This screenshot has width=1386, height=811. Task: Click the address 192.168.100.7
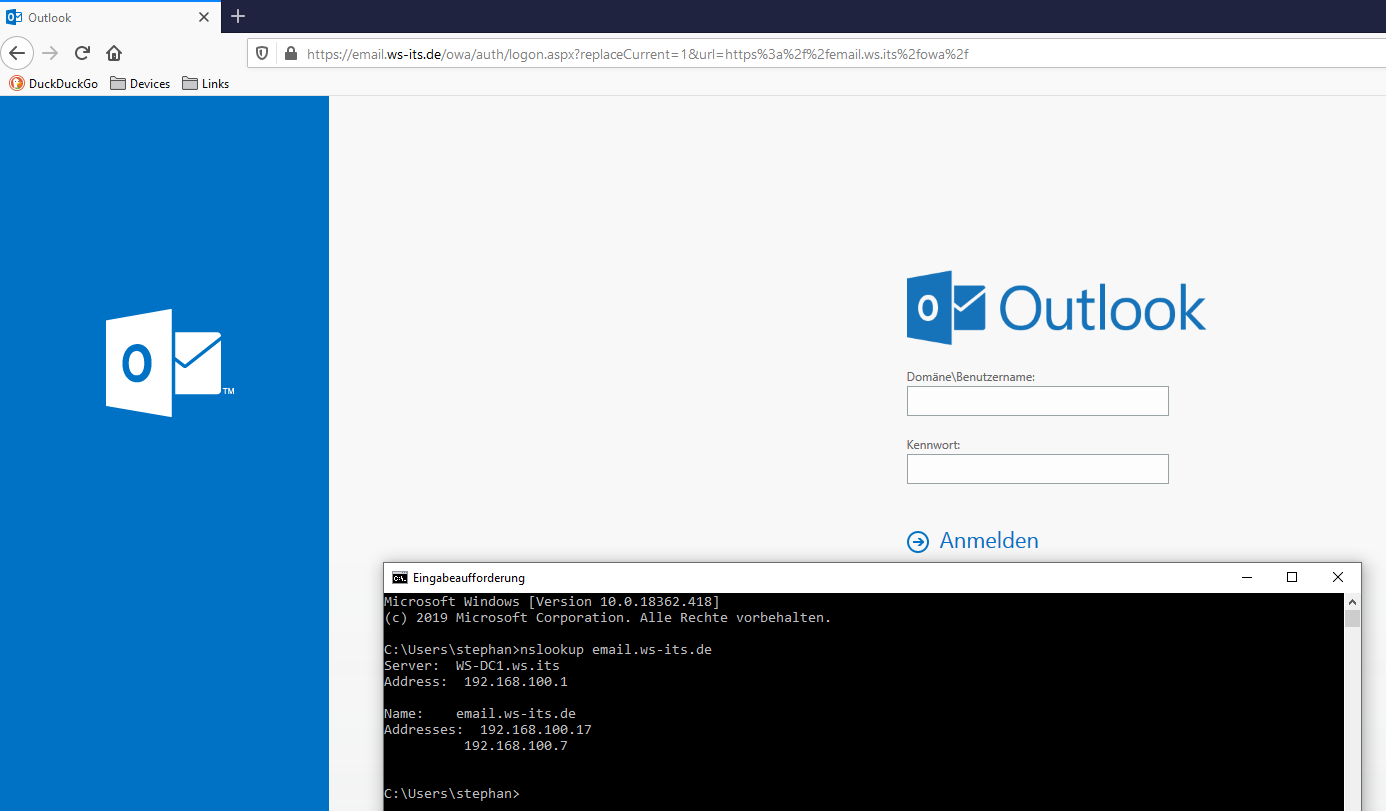(516, 746)
